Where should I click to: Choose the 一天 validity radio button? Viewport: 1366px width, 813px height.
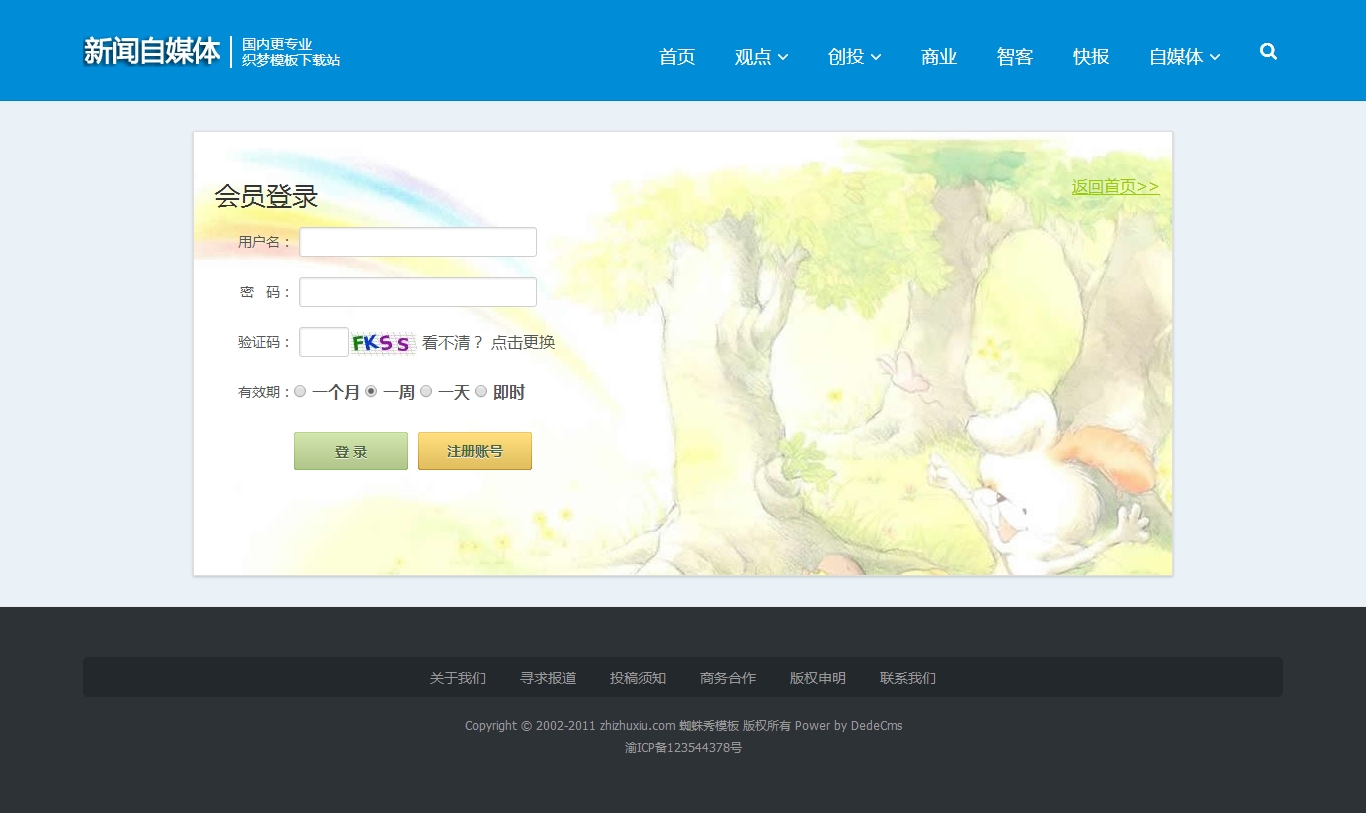tap(426, 392)
